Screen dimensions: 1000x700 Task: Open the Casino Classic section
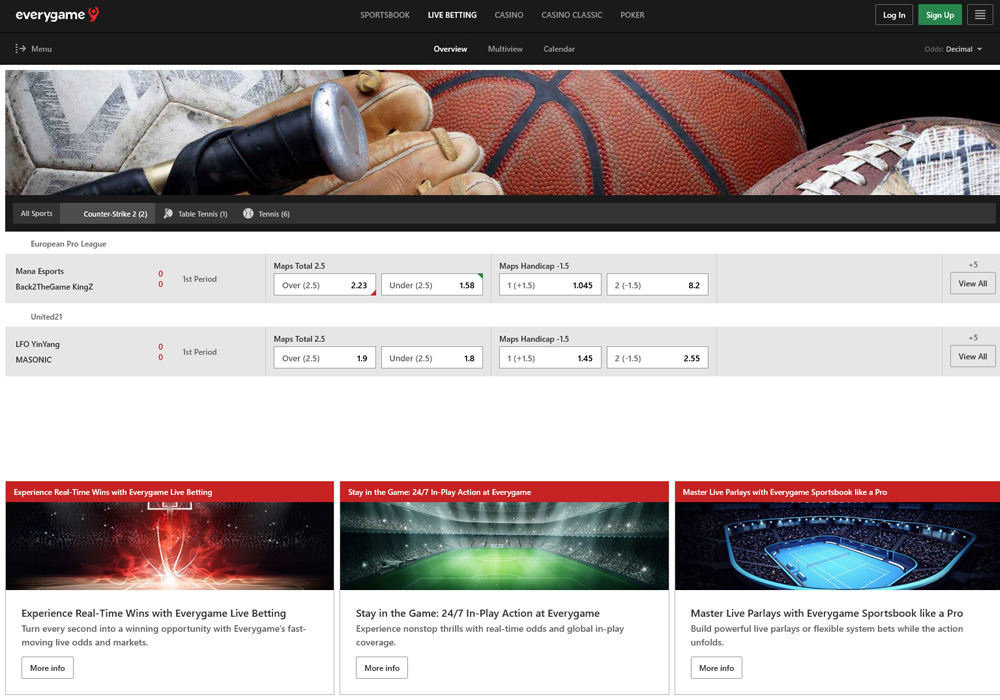tap(572, 15)
